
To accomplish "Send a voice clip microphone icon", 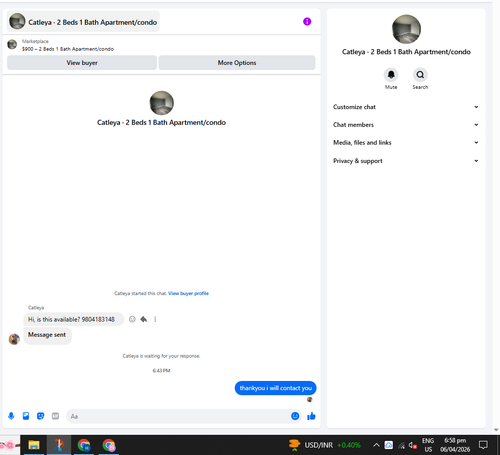I will coord(11,416).
